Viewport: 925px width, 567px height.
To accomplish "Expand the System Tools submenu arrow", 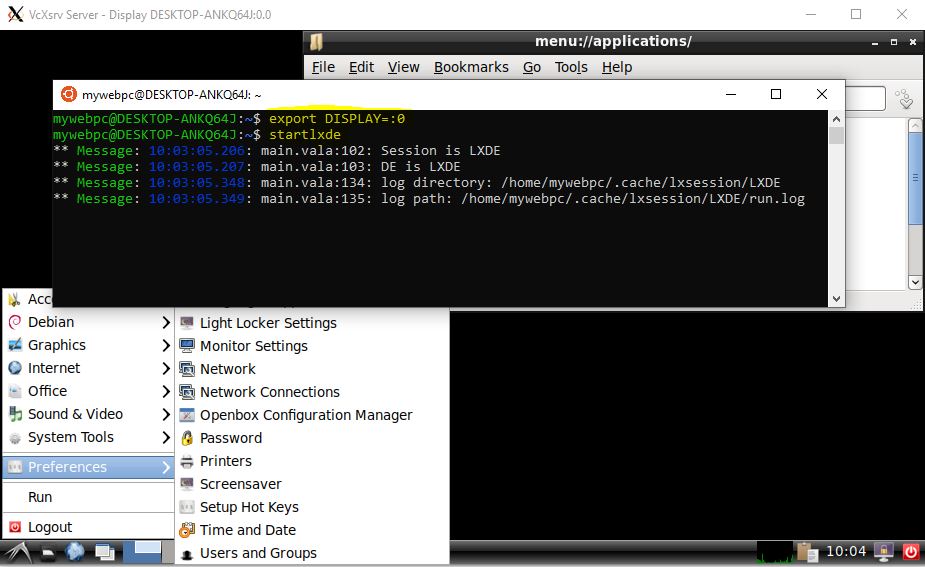I will point(166,437).
